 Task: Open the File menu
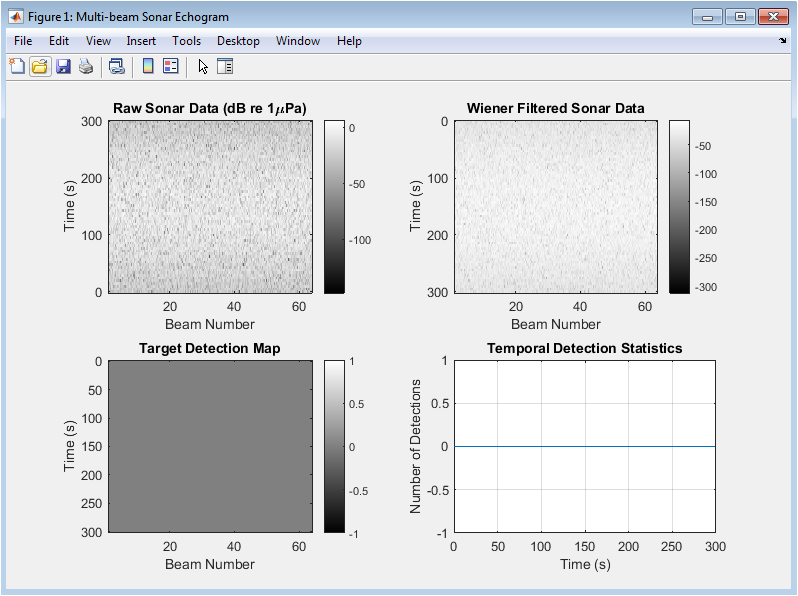point(23,41)
